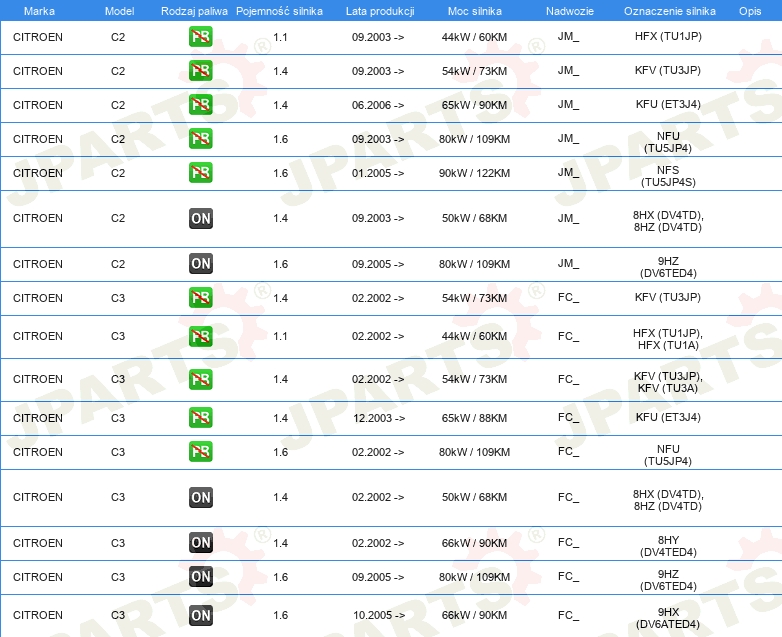Screen dimensions: 782x637
Task: Select the KFV (TU3JP), KFV (TU3A) cell
Action: pos(668,382)
